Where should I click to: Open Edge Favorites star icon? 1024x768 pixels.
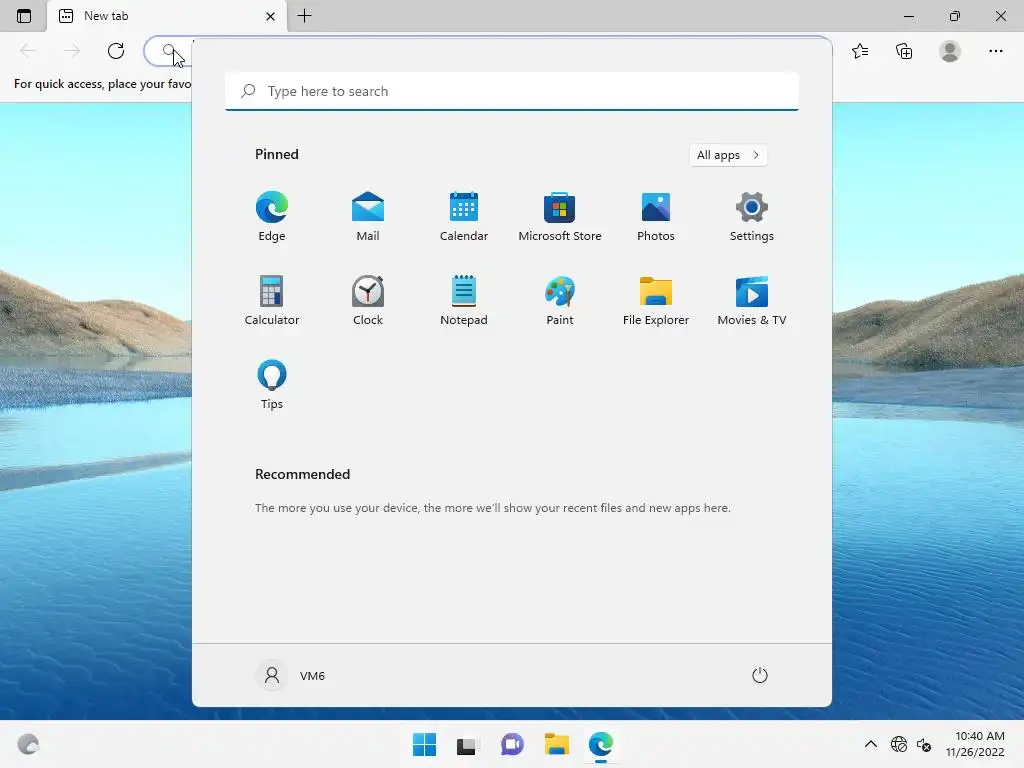(x=860, y=51)
